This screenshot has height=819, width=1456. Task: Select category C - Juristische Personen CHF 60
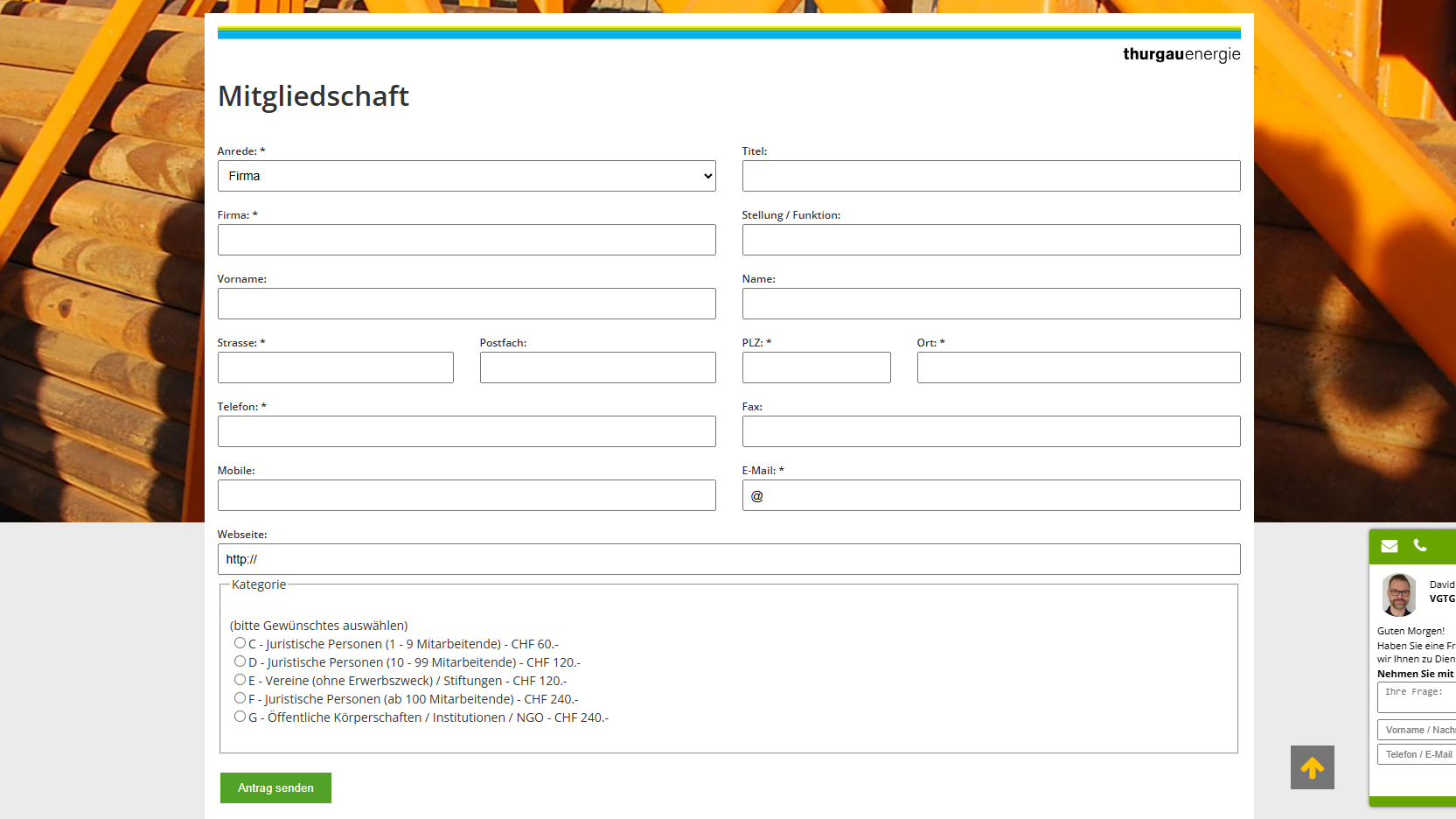click(240, 643)
